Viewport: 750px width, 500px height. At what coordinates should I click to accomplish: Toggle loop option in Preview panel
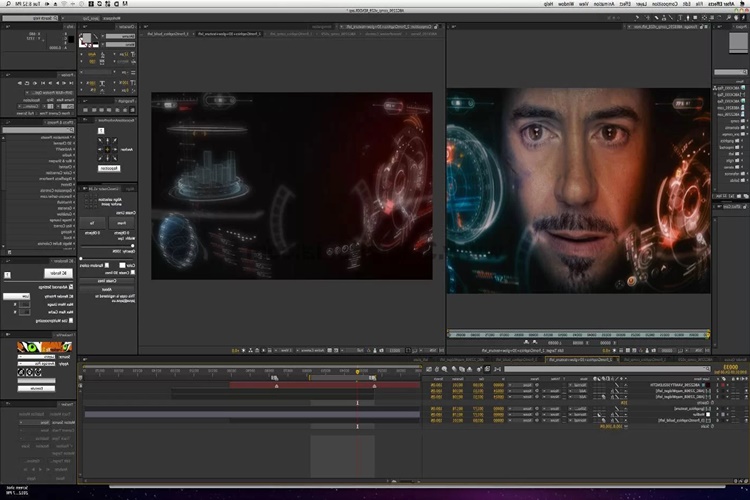point(27,83)
